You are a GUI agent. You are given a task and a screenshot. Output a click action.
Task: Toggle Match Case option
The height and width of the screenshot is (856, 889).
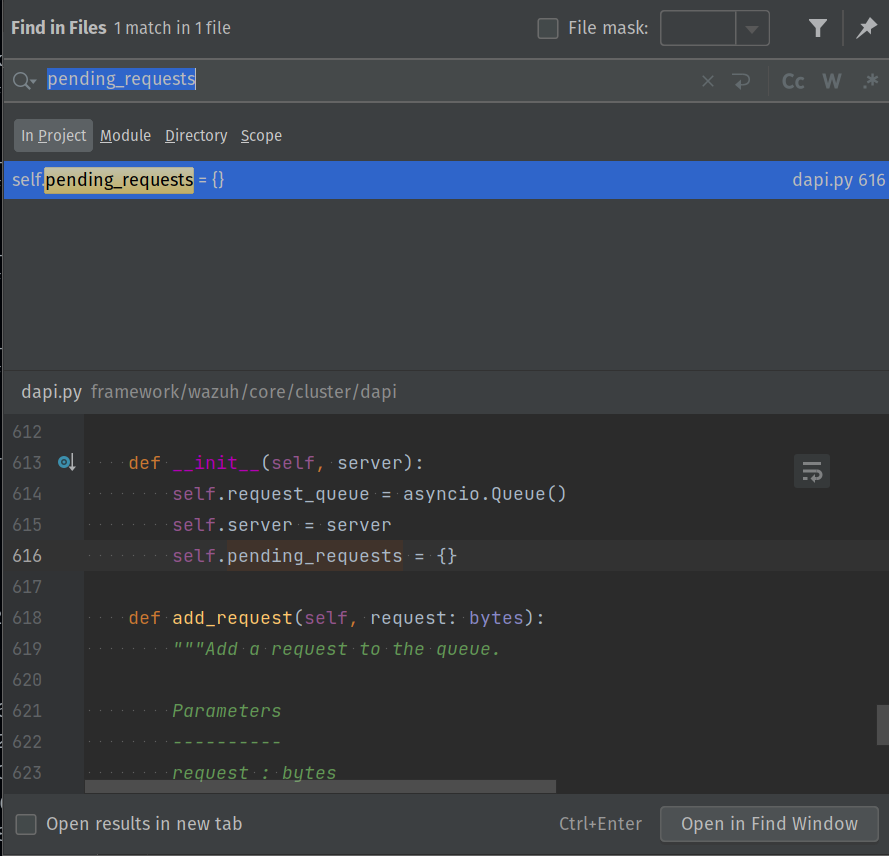(793, 82)
